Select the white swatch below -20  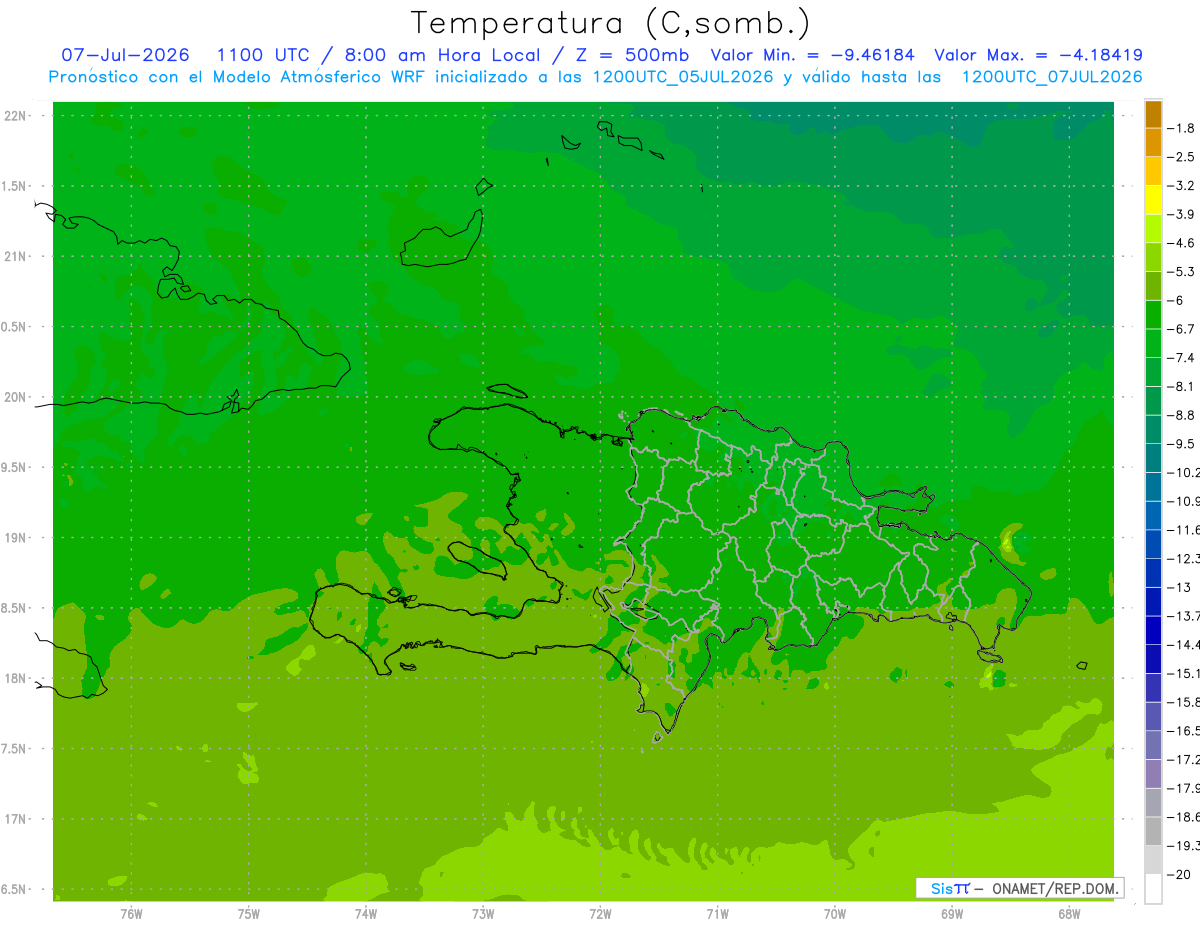click(1153, 888)
